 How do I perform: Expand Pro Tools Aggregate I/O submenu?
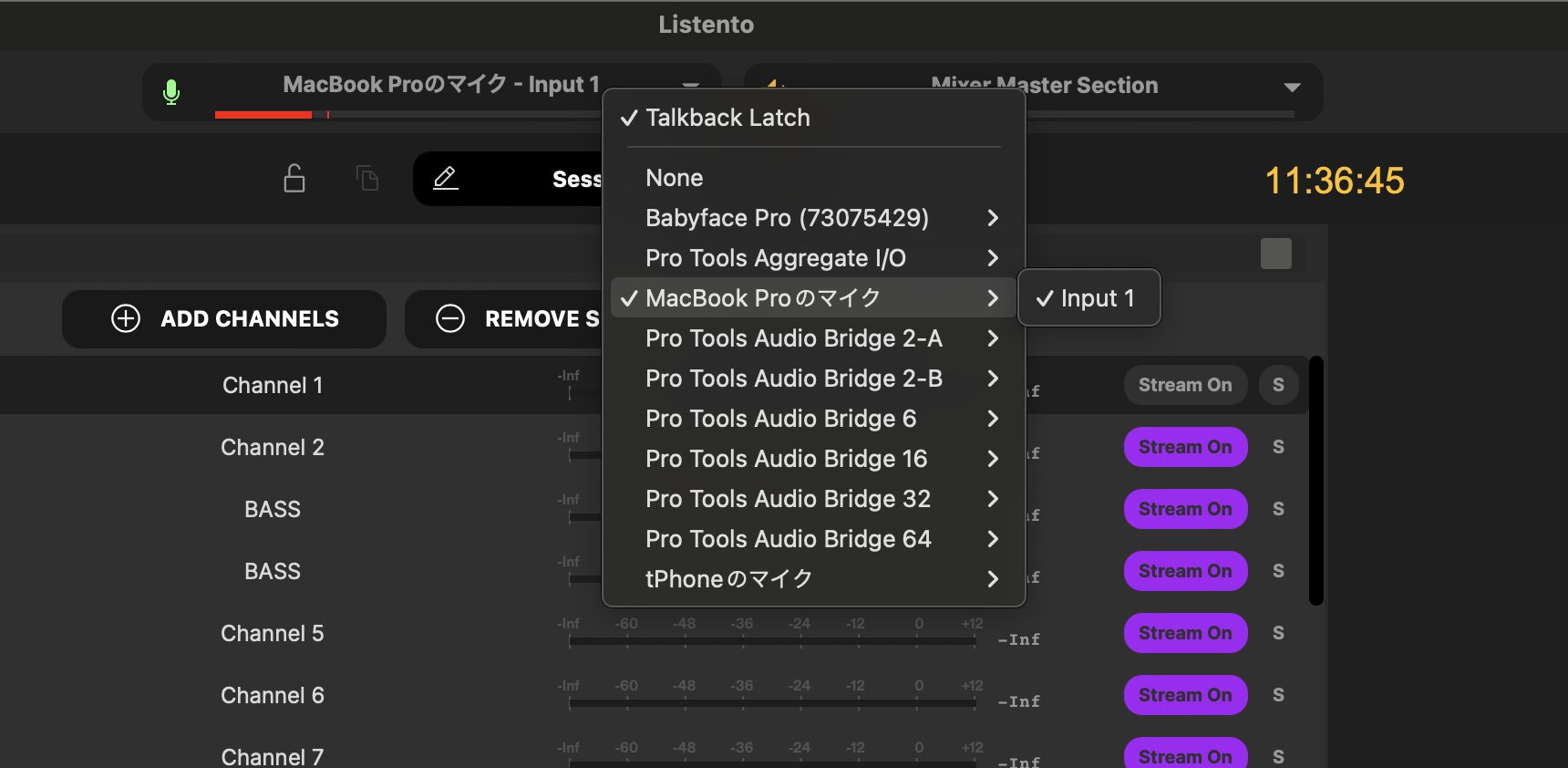pyautogui.click(x=813, y=258)
